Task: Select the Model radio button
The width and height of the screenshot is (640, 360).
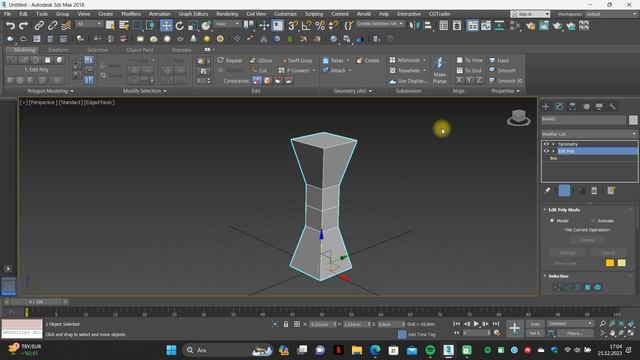Action: coord(552,221)
